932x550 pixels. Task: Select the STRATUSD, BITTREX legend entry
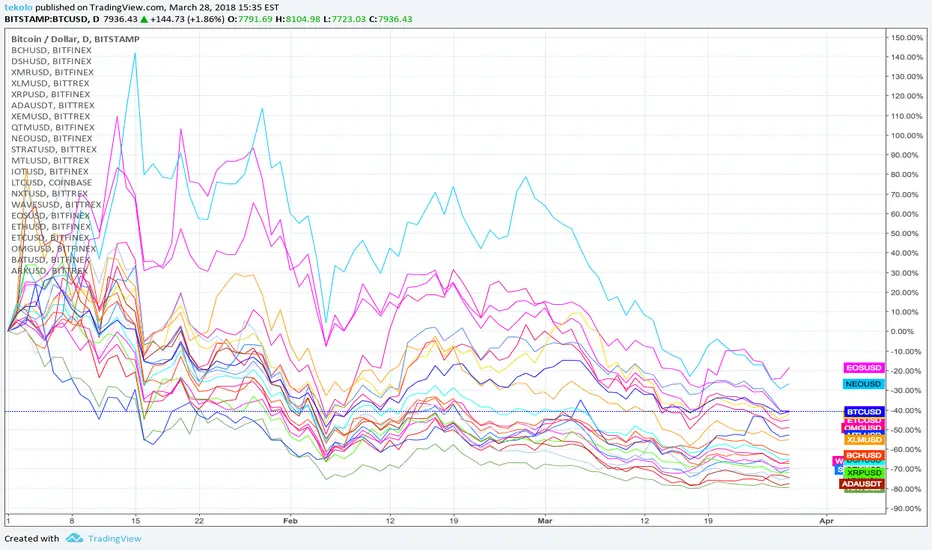pyautogui.click(x=53, y=149)
